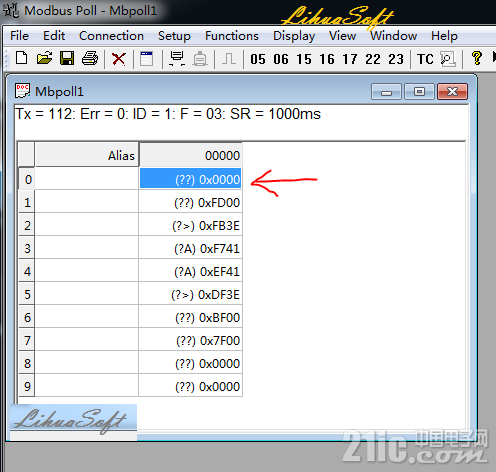Viewport: 496px width, 472px height.
Task: Click the Mbpoll1 document icon
Action: coord(22,91)
